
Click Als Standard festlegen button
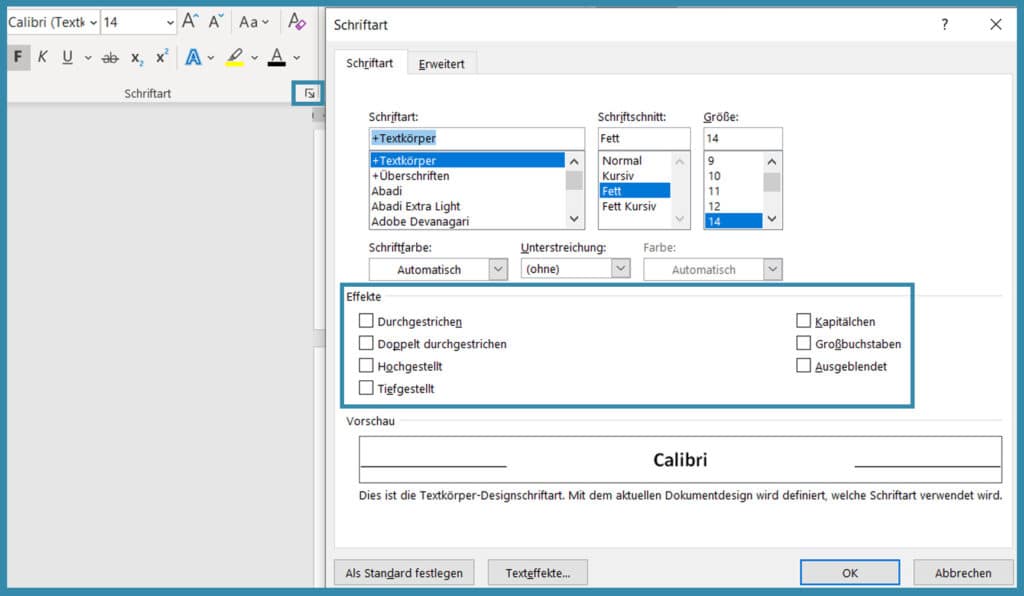pos(404,573)
